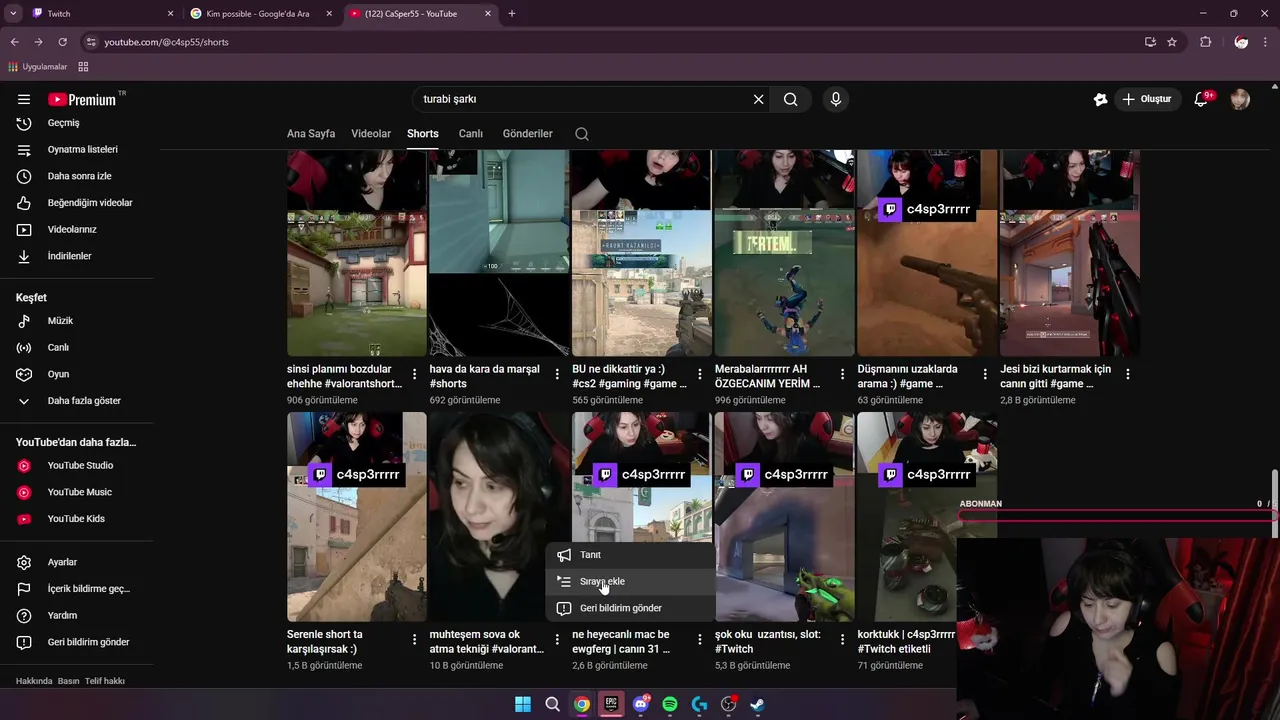Open Windows Start menu

tap(523, 704)
